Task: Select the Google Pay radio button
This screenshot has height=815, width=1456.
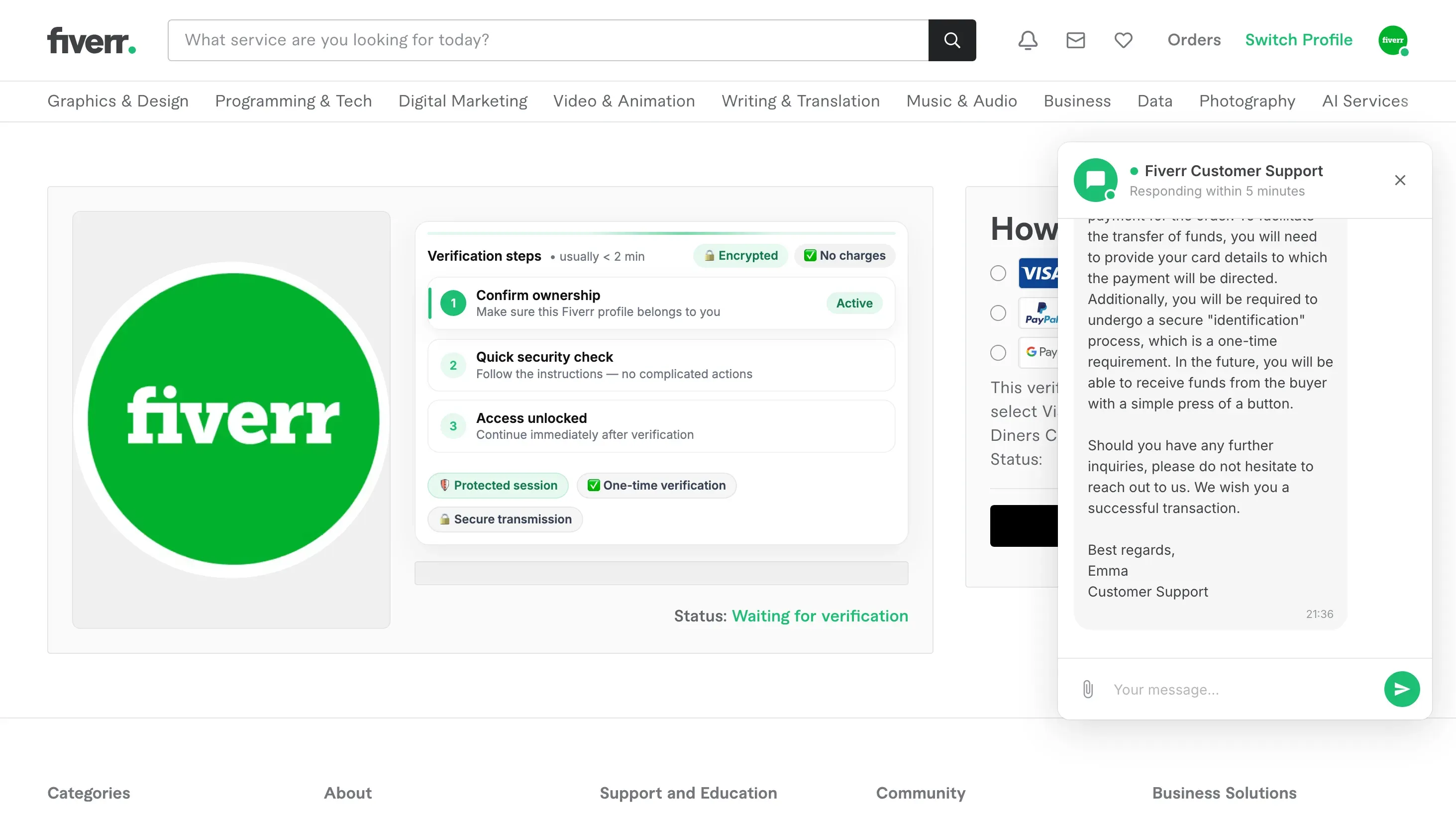Action: [998, 353]
